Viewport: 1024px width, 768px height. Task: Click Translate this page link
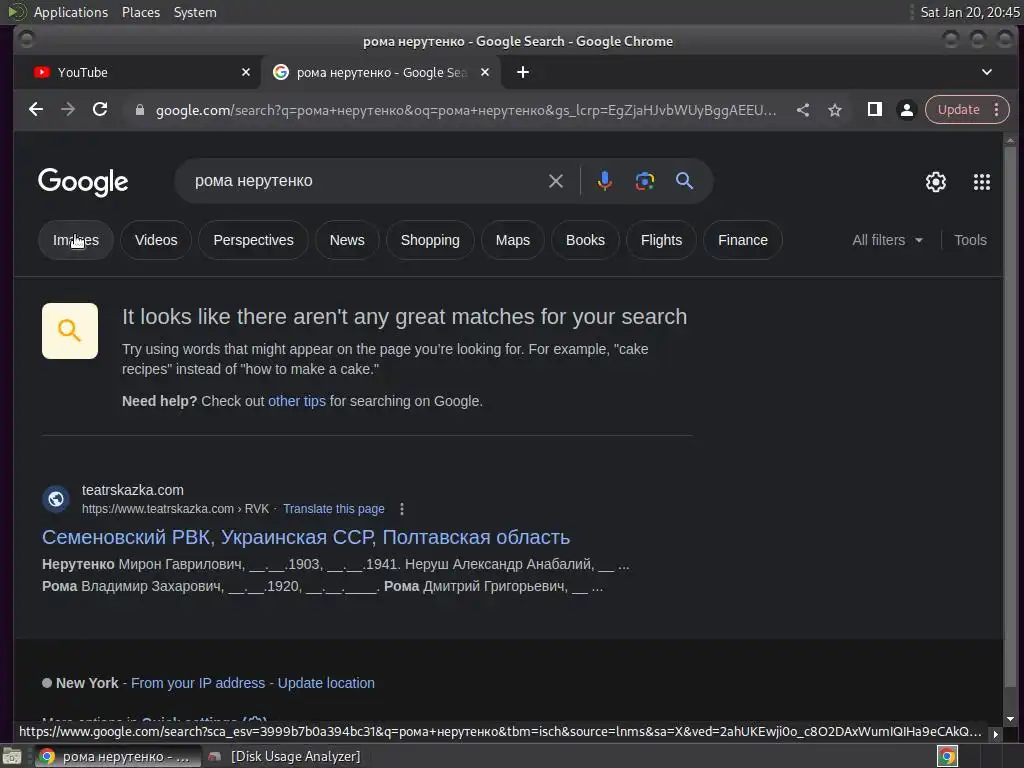click(334, 509)
